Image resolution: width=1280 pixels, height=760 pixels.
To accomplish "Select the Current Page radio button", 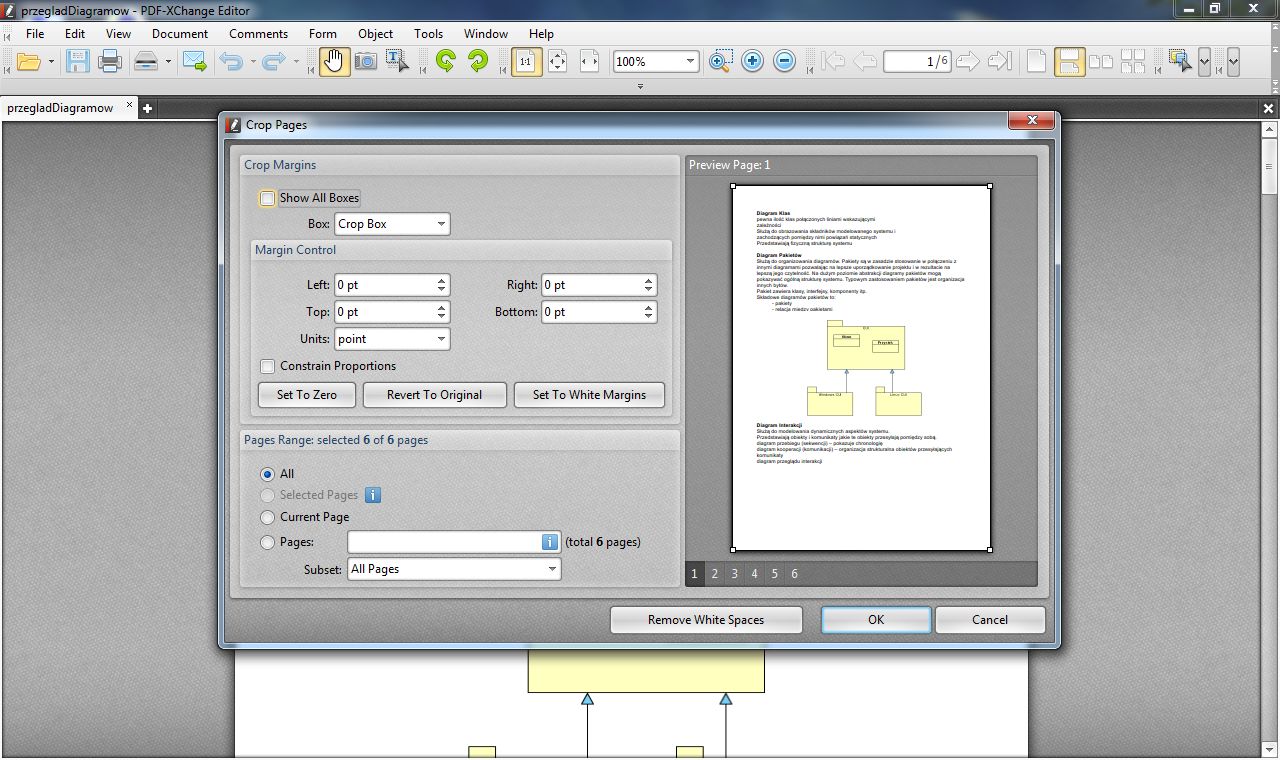I will (x=267, y=517).
